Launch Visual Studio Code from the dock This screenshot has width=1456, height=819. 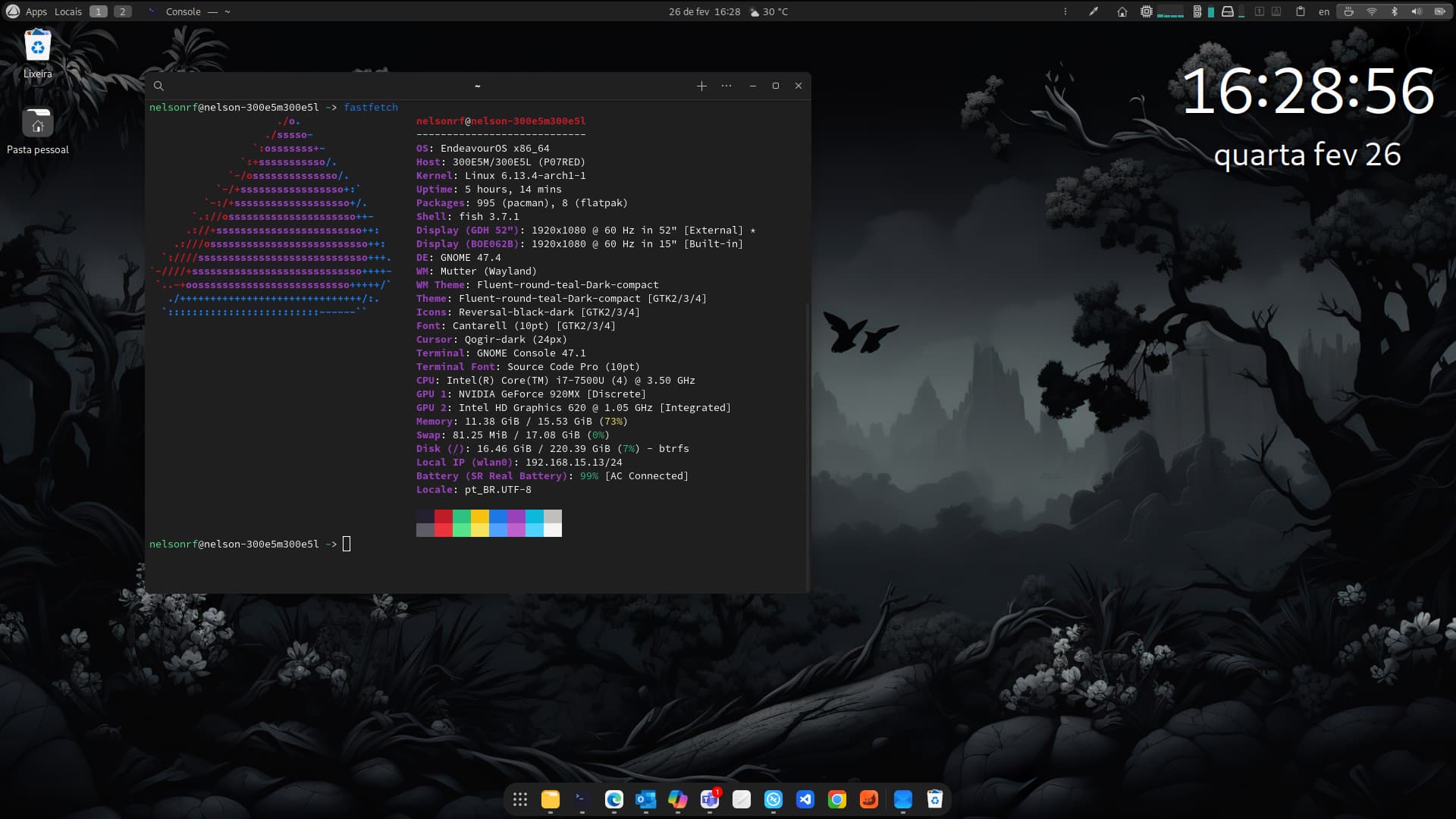pyautogui.click(x=805, y=799)
